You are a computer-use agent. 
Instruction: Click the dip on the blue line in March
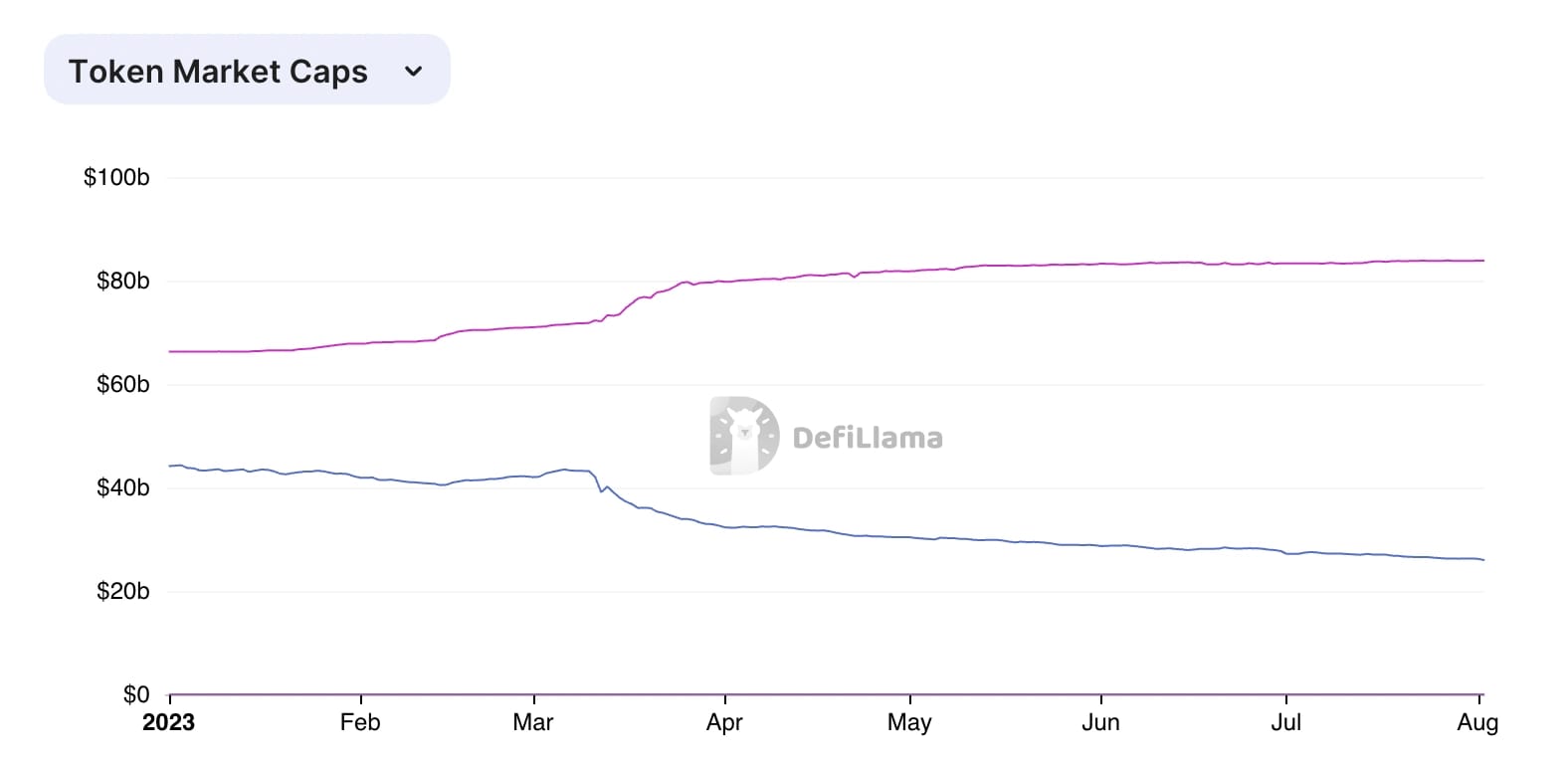pyautogui.click(x=601, y=490)
